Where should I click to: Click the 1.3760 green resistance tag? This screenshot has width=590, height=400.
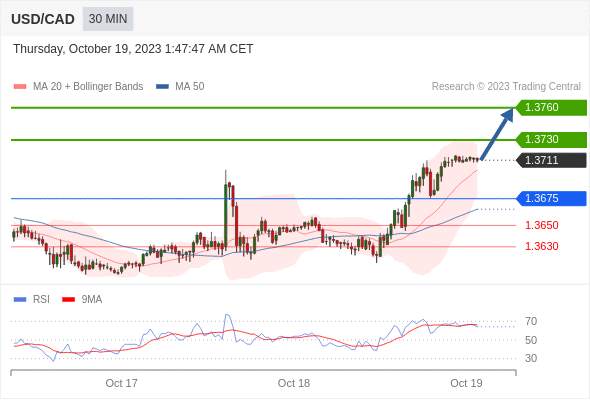click(x=551, y=108)
